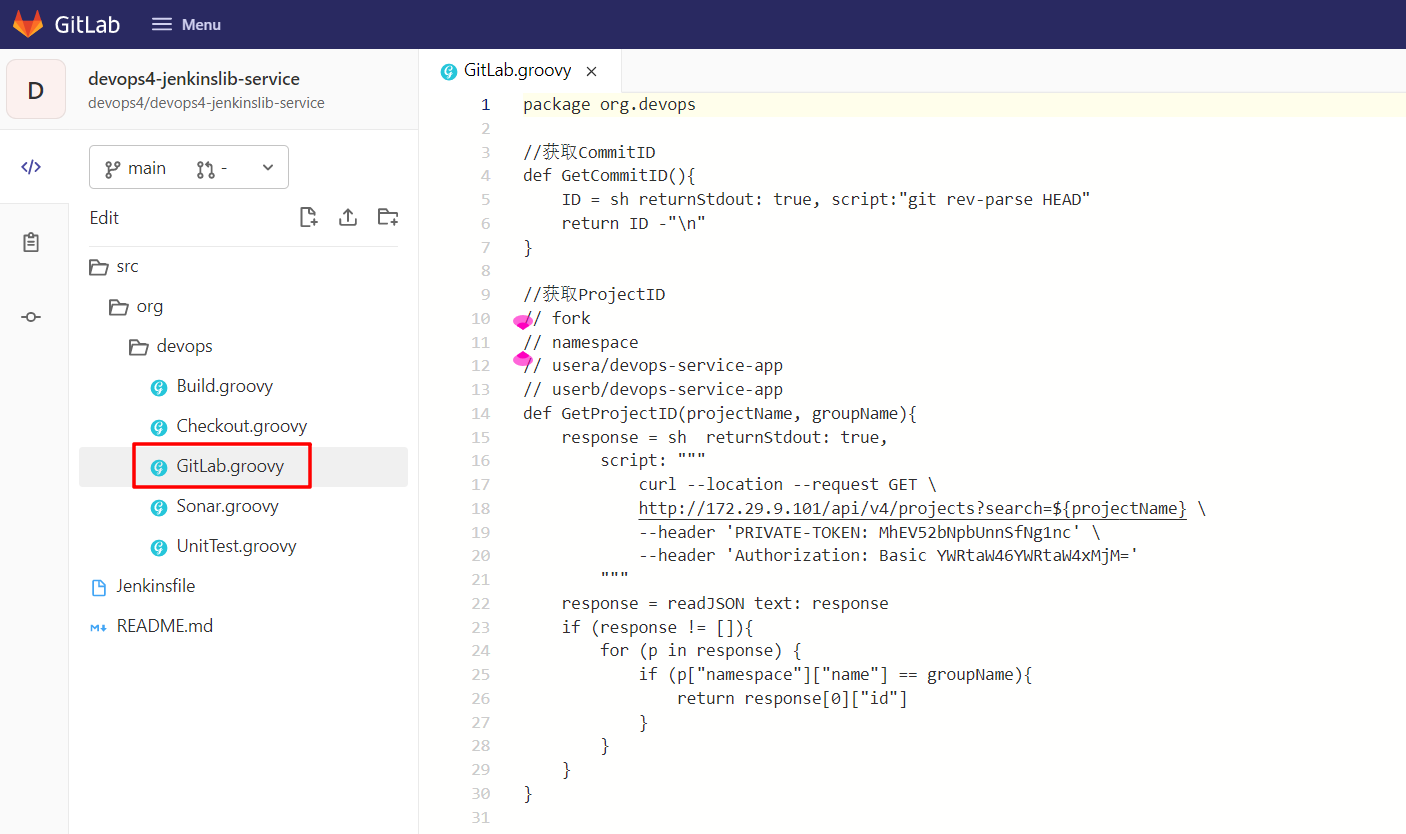The width and height of the screenshot is (1406, 834).
Task: Open Checkout.groovy in the file tree
Action: 243,427
